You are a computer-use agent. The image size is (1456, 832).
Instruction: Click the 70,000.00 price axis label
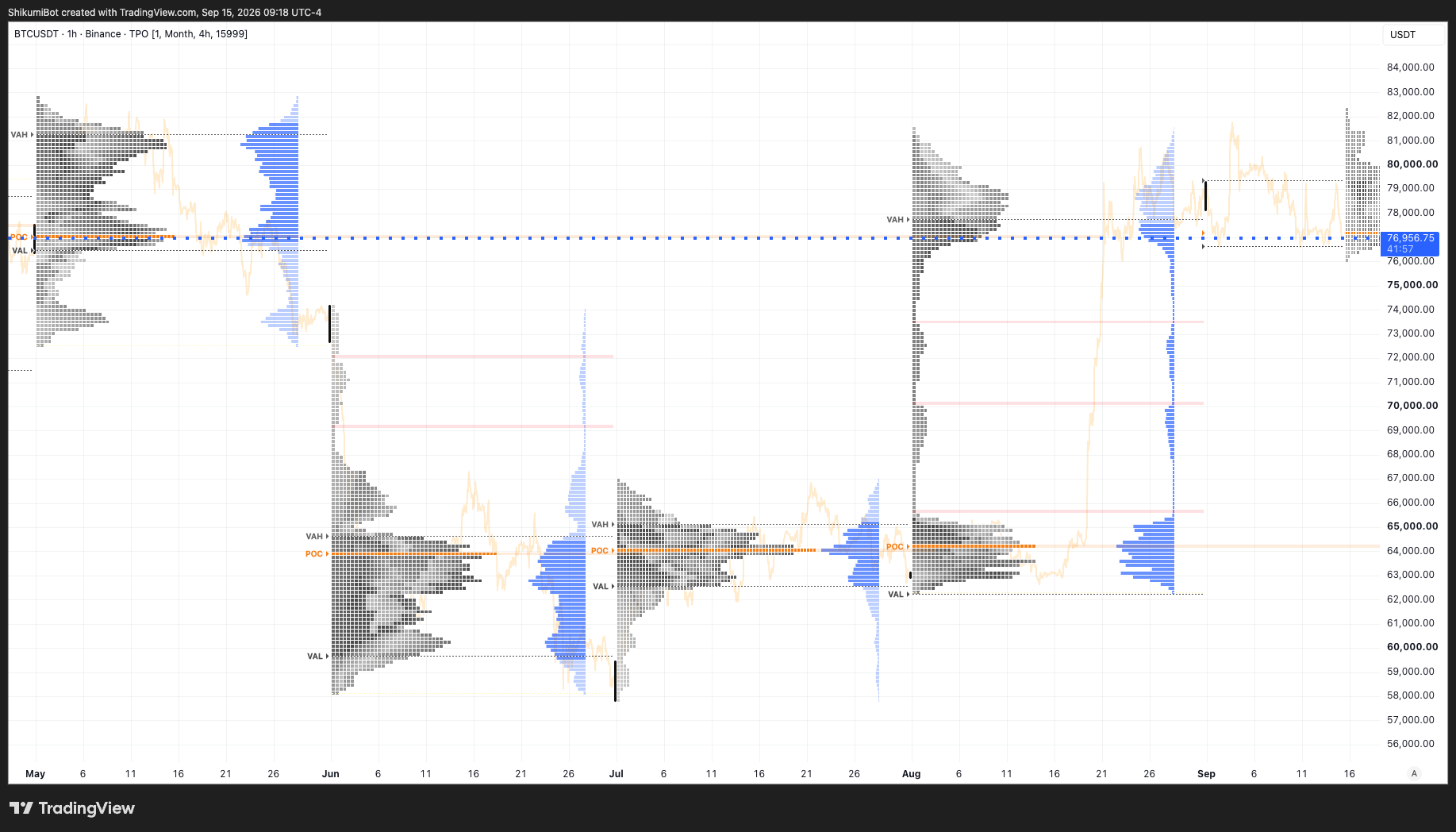[x=1412, y=406]
